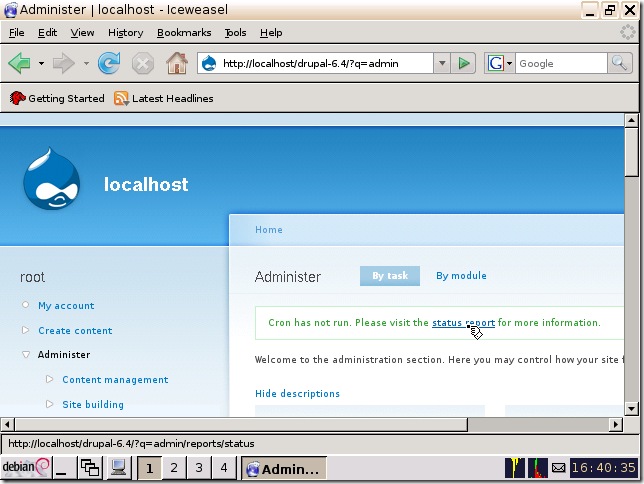Click horizontal scrollbar left arrow
Viewport: 644px width, 484px height.
[x=7, y=424]
